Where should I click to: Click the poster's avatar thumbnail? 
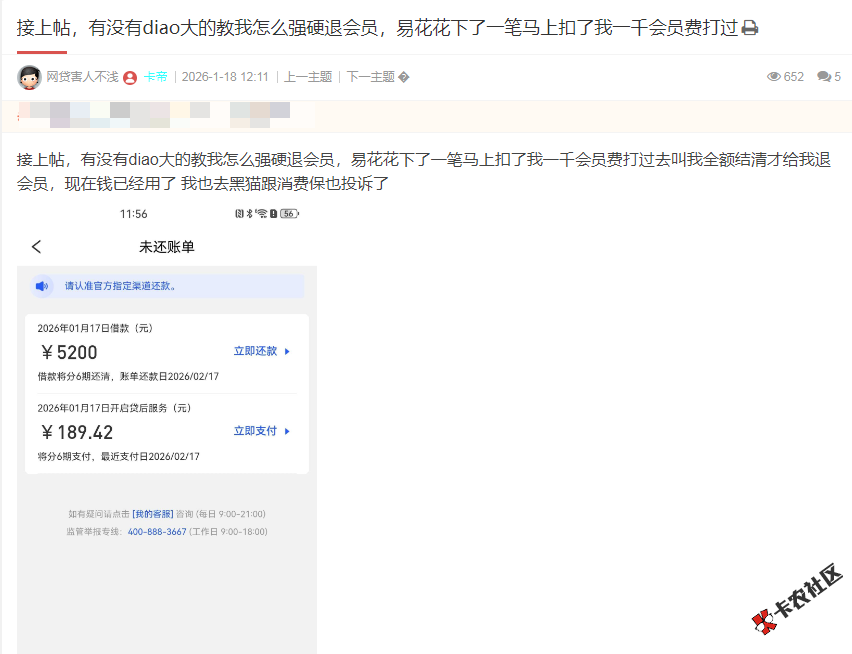[x=29, y=75]
